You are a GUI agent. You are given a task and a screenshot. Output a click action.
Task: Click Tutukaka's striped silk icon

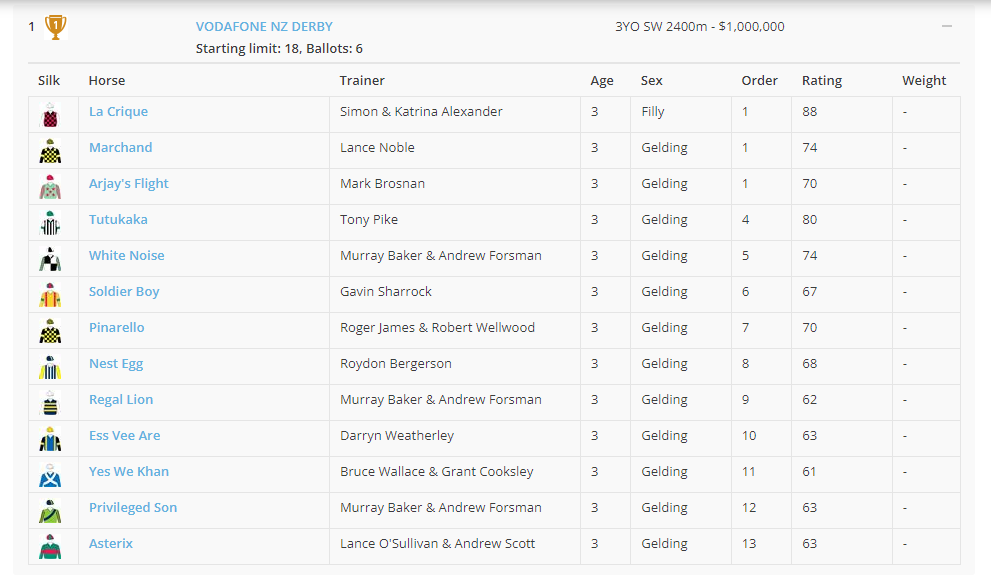pyautogui.click(x=50, y=223)
